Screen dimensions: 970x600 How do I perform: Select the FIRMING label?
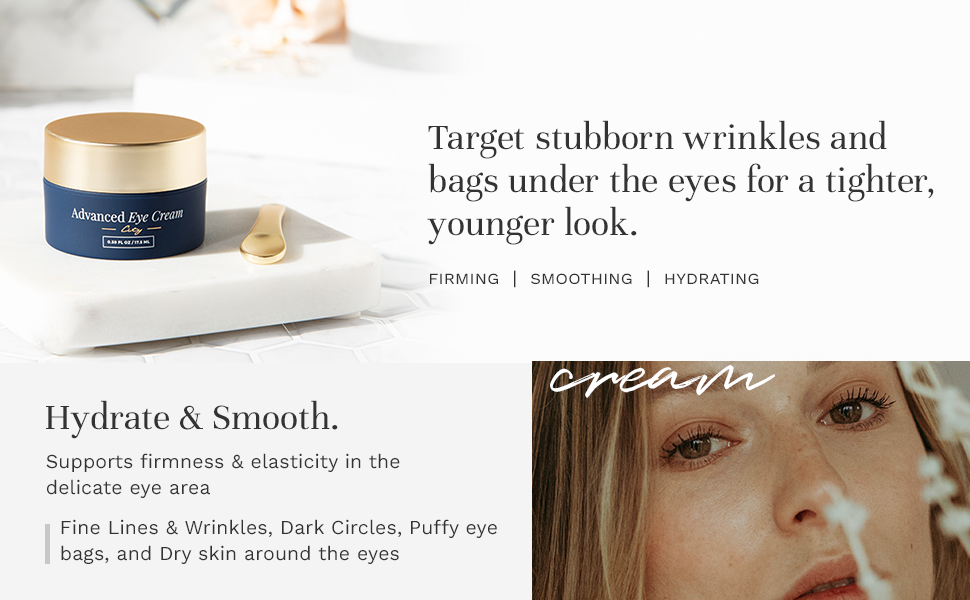[x=464, y=279]
